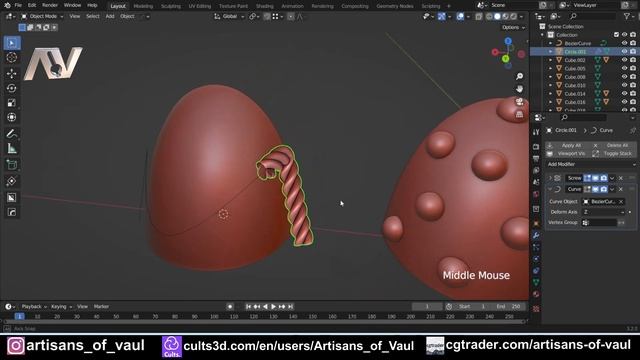Screen dimensions: 640x360
Task: Click the Toggle Stack button
Action: click(x=614, y=153)
